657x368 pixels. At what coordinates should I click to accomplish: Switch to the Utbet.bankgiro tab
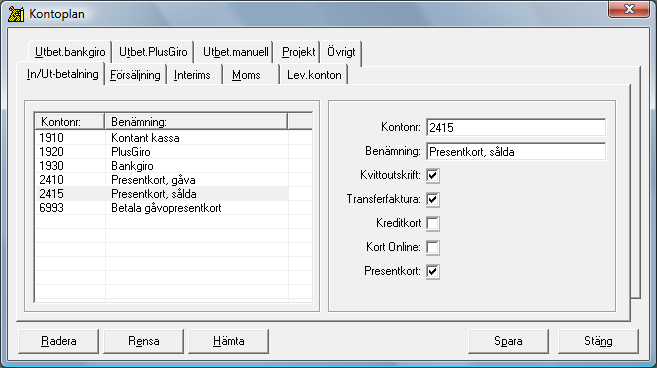(70, 52)
